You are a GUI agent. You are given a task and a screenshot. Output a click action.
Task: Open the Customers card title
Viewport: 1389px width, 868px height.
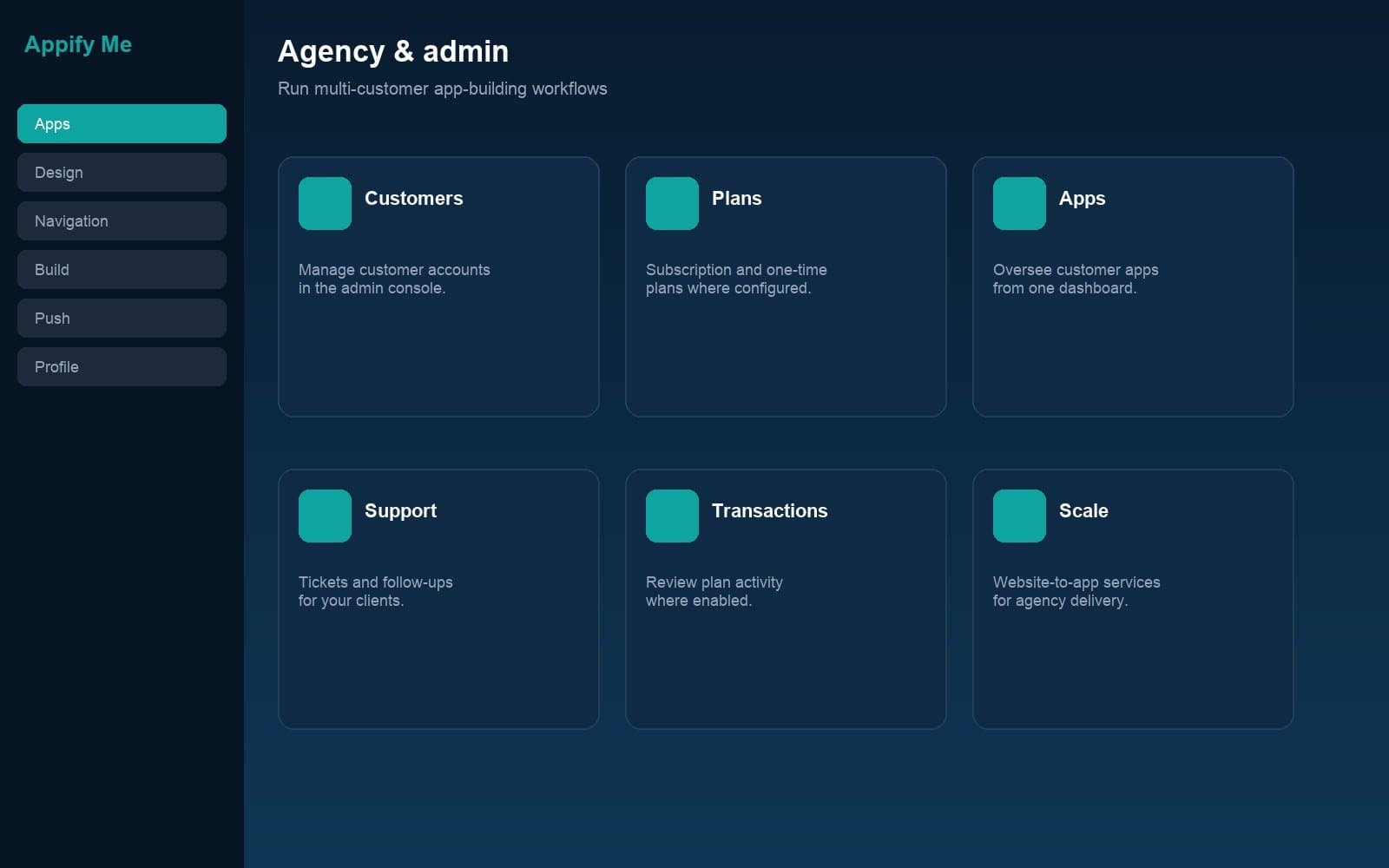click(x=413, y=198)
